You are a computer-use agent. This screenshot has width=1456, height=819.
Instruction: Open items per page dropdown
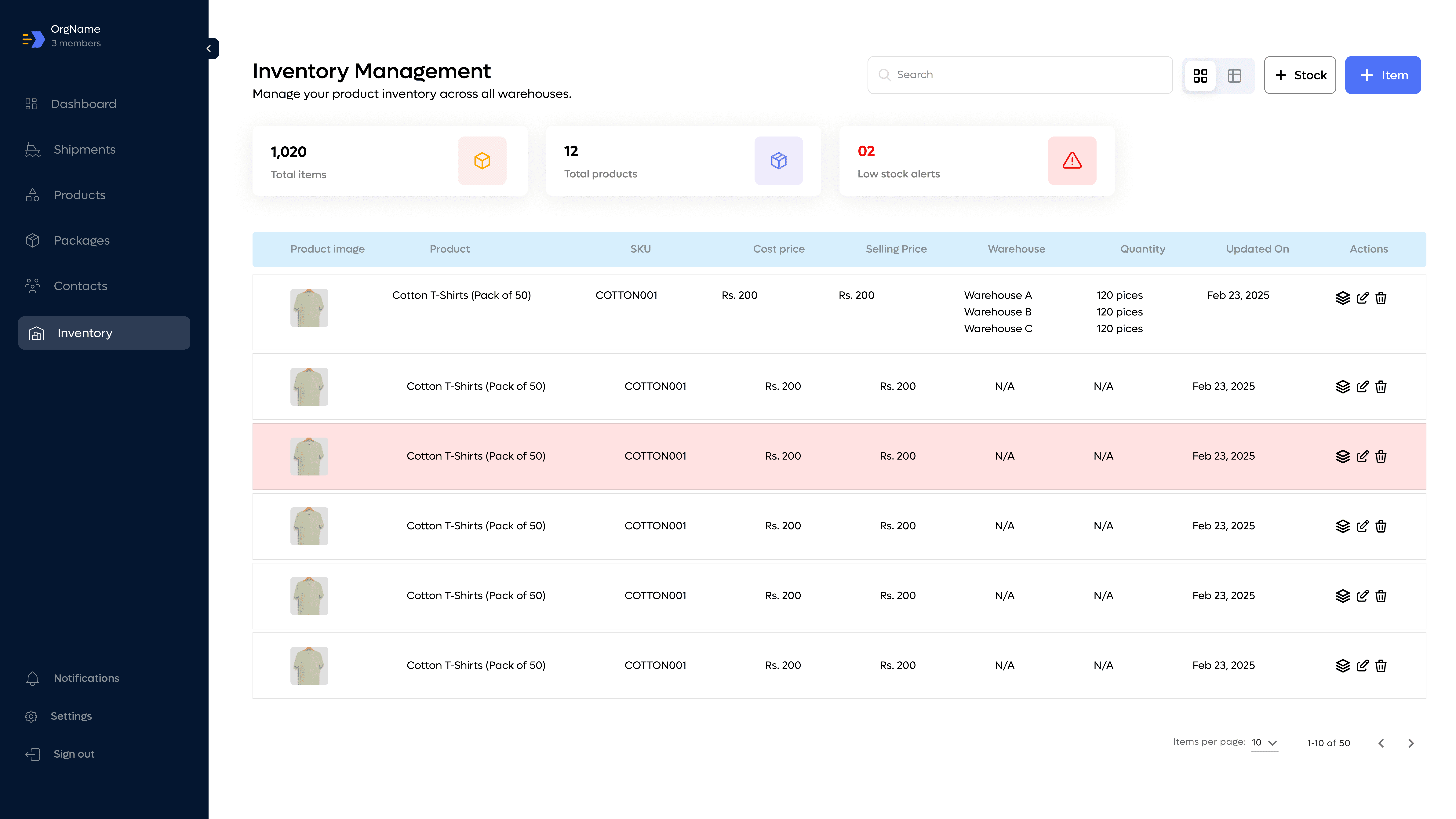(1265, 743)
